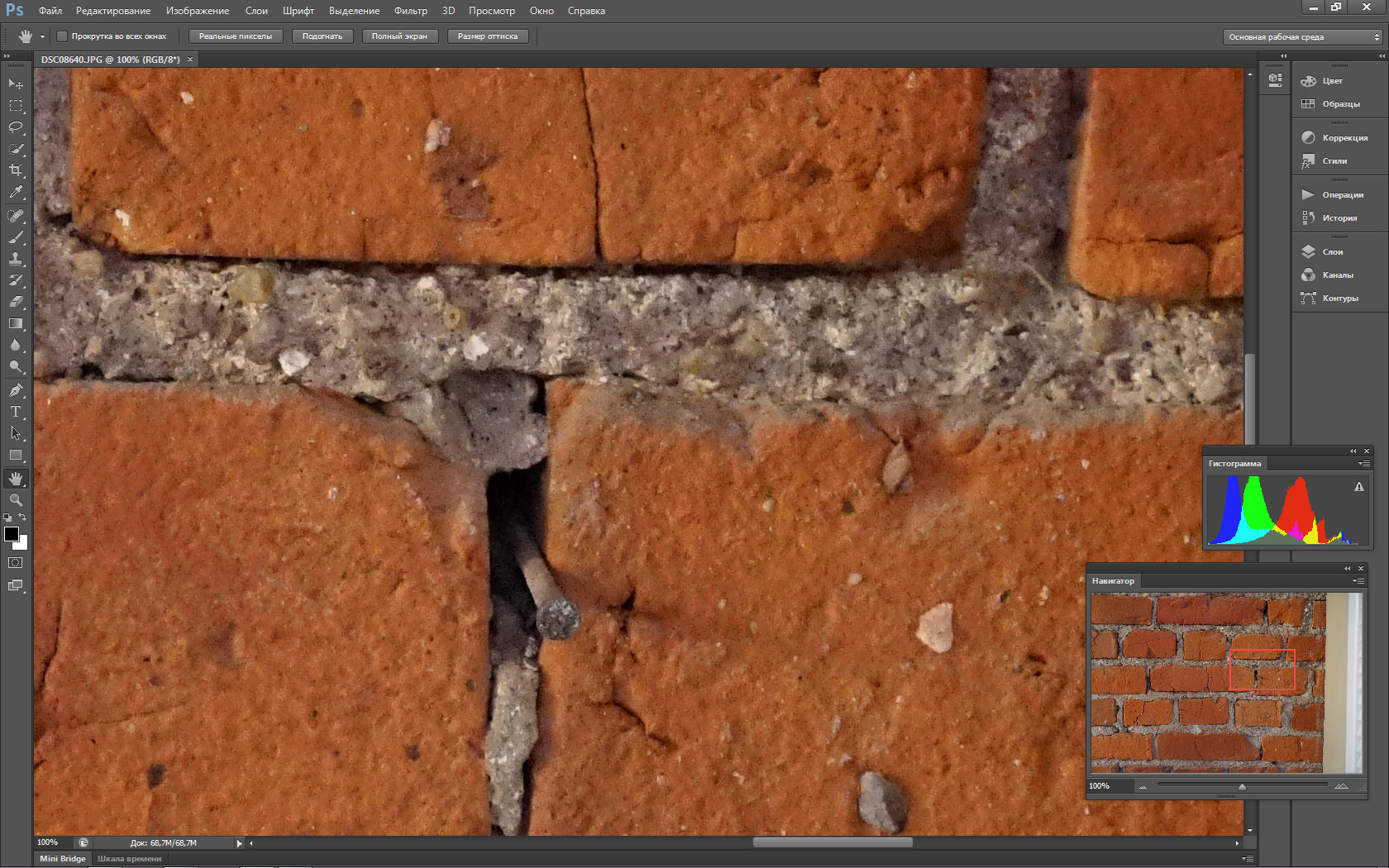Switch to the 'Шкала времени' tab
This screenshot has width=1389, height=868.
coord(130,858)
